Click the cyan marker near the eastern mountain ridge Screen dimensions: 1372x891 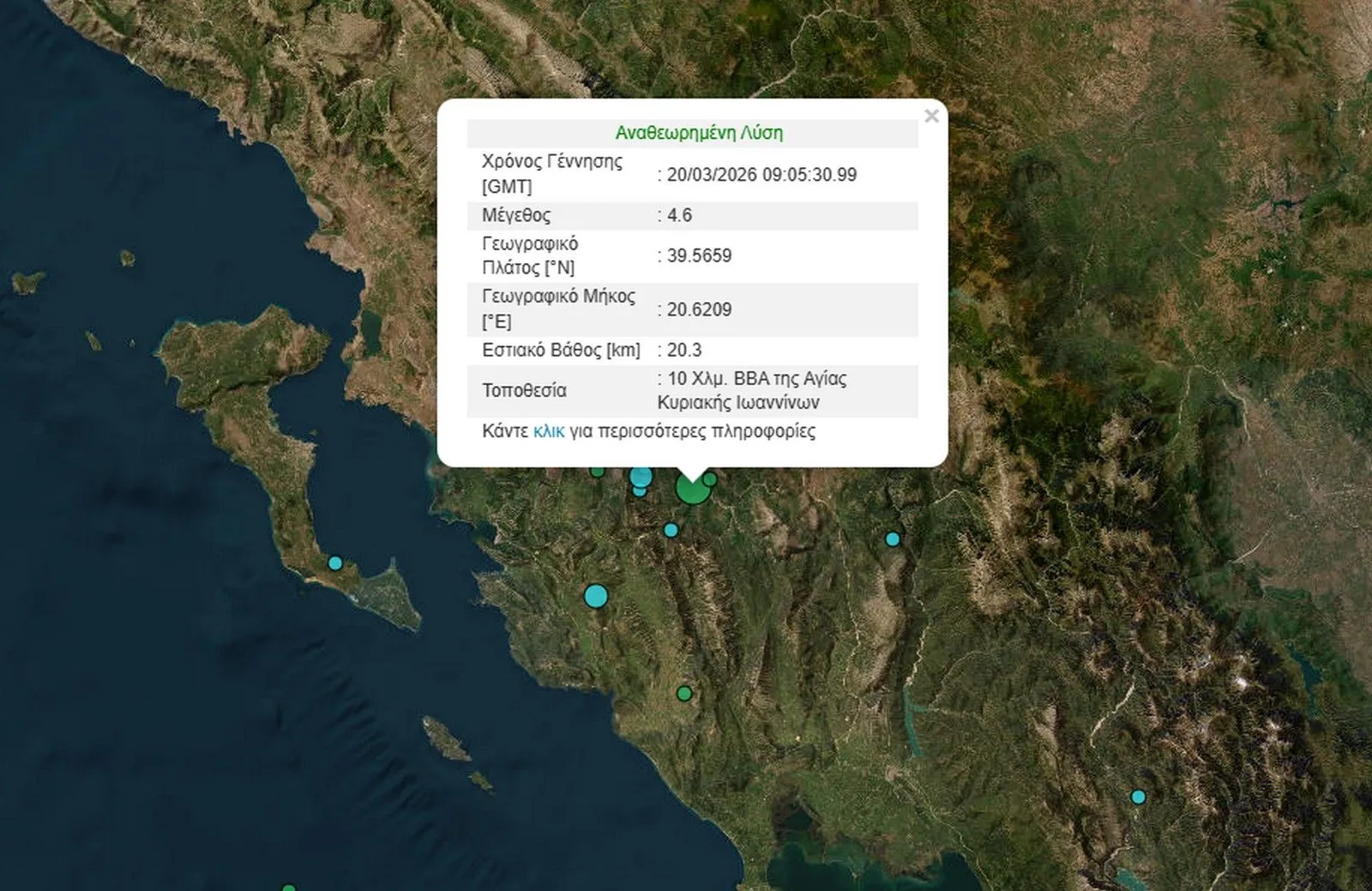pyautogui.click(x=891, y=540)
